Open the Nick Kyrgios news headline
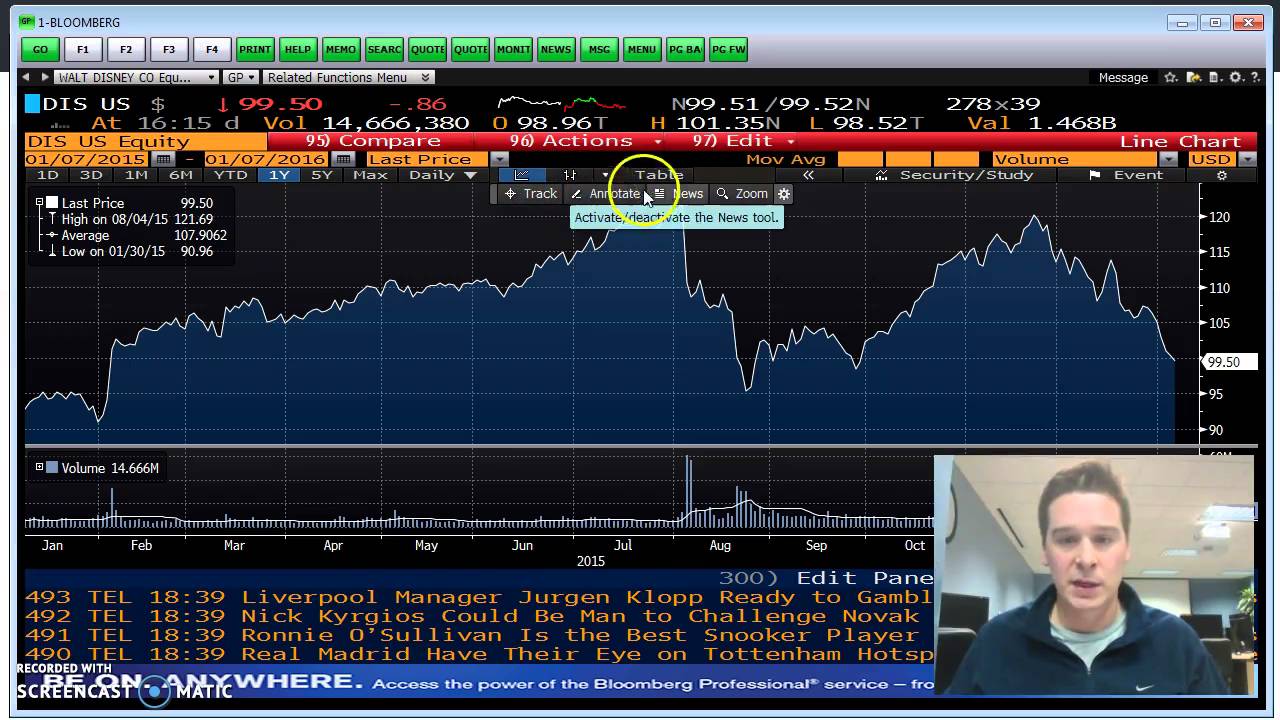Screen dimensions: 1280x720 [x=480, y=616]
